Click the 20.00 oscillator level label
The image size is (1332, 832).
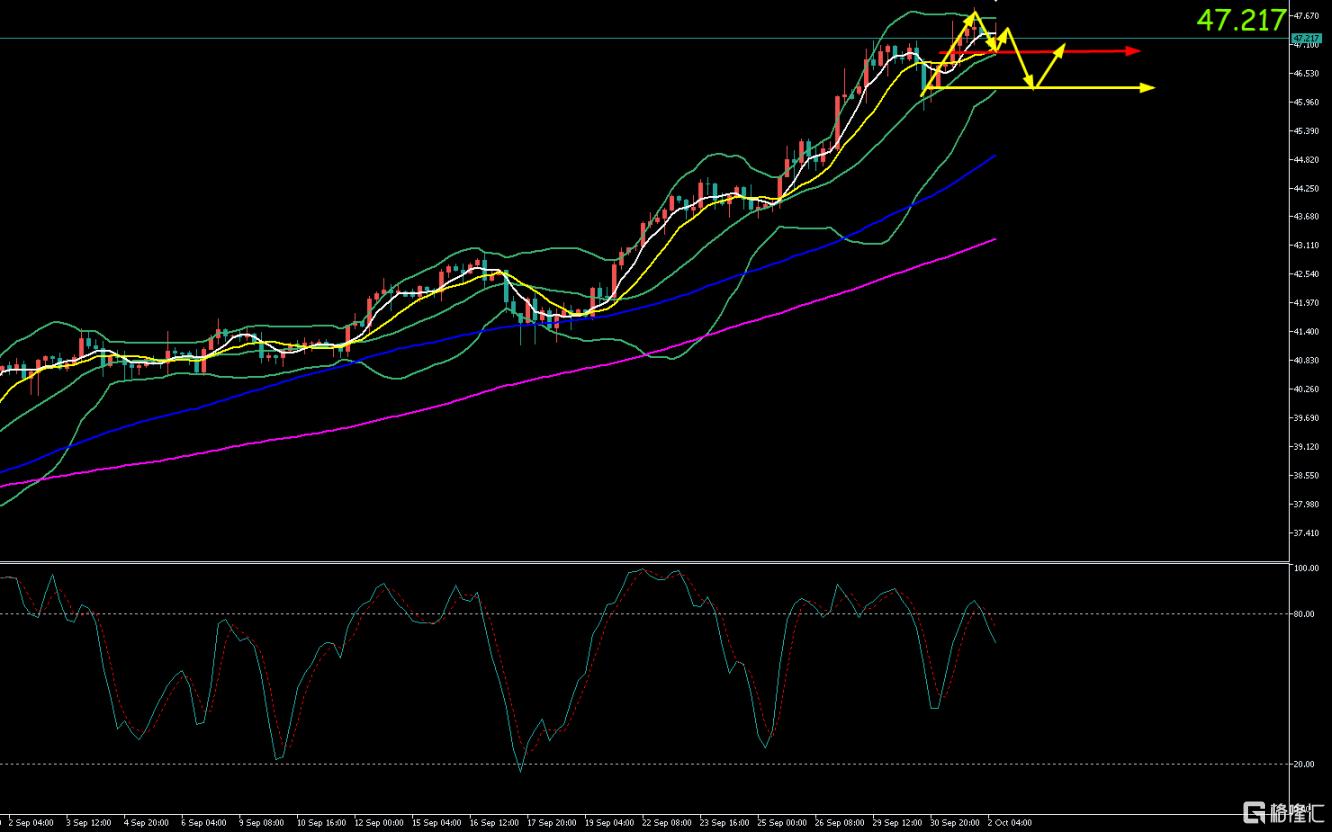click(1304, 764)
